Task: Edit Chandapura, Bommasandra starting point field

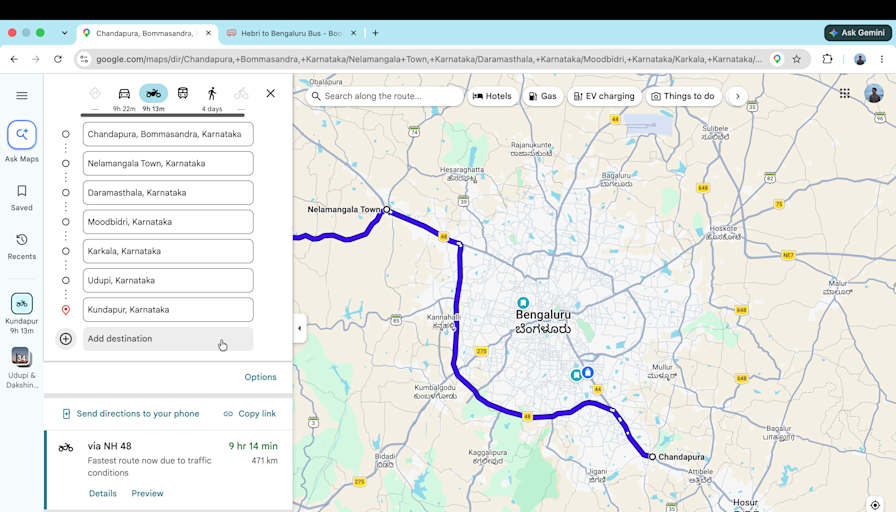Action: point(168,134)
